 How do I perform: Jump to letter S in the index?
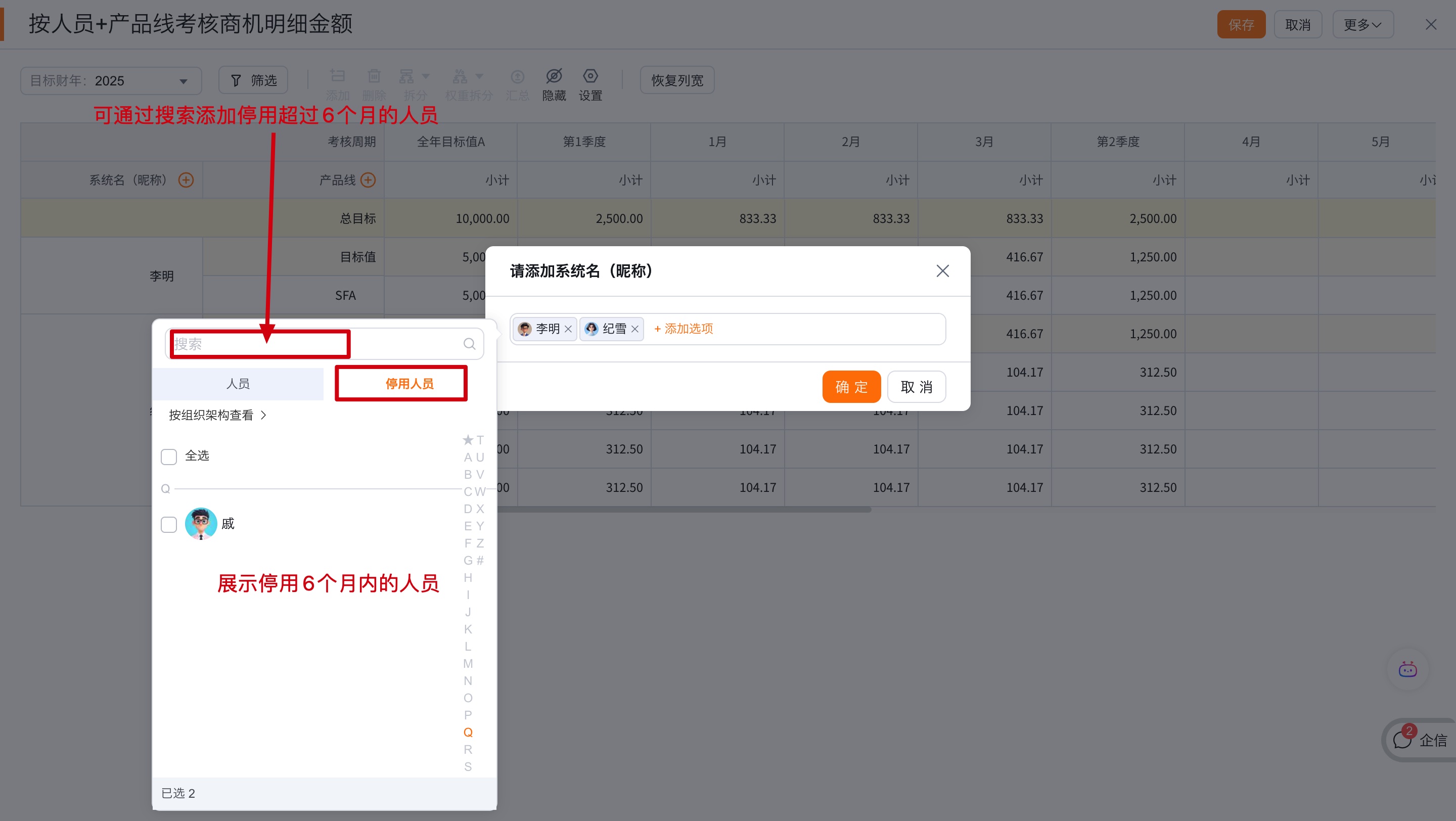pos(468,767)
